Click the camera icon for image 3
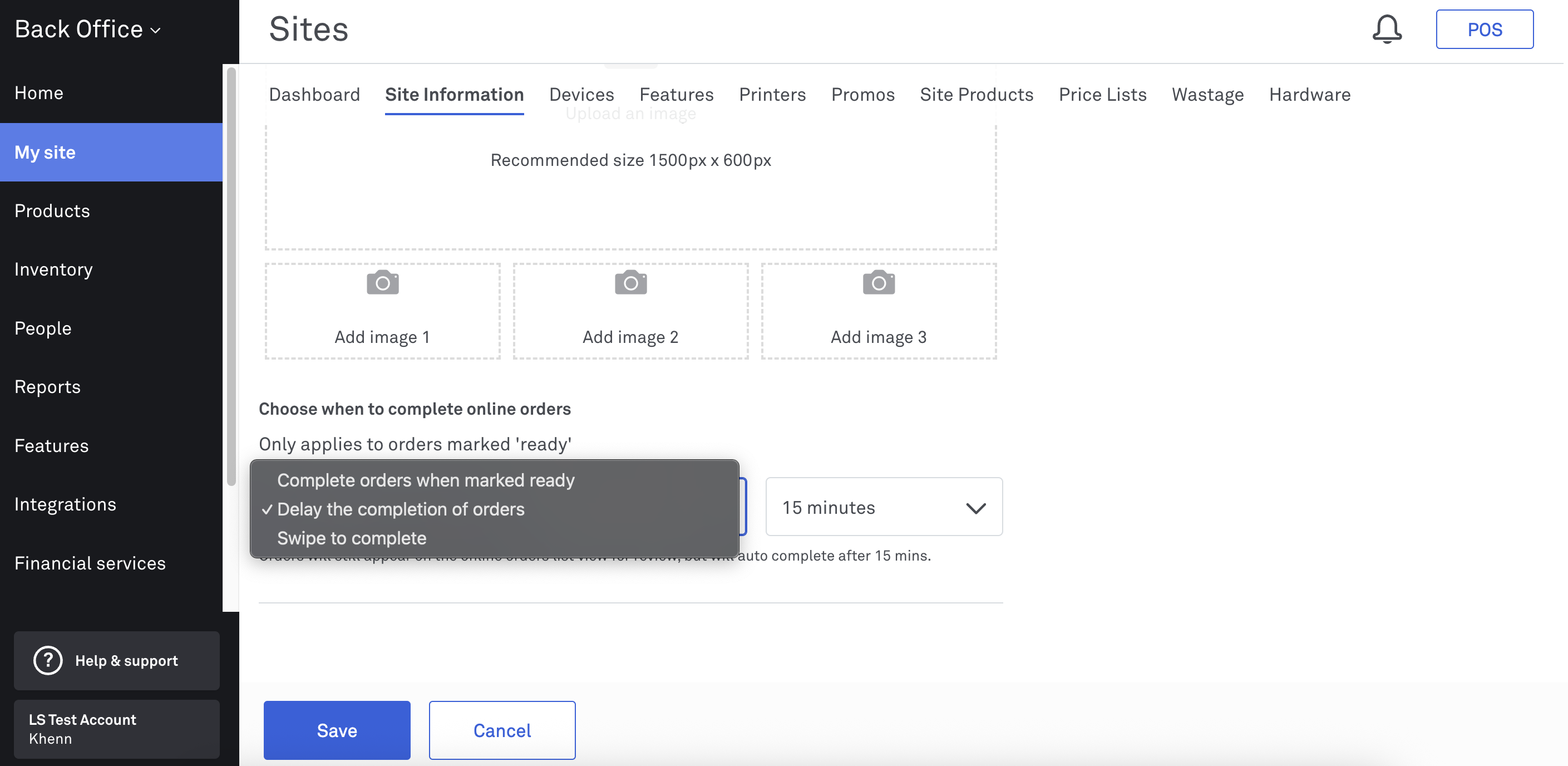The height and width of the screenshot is (766, 1568). click(879, 283)
